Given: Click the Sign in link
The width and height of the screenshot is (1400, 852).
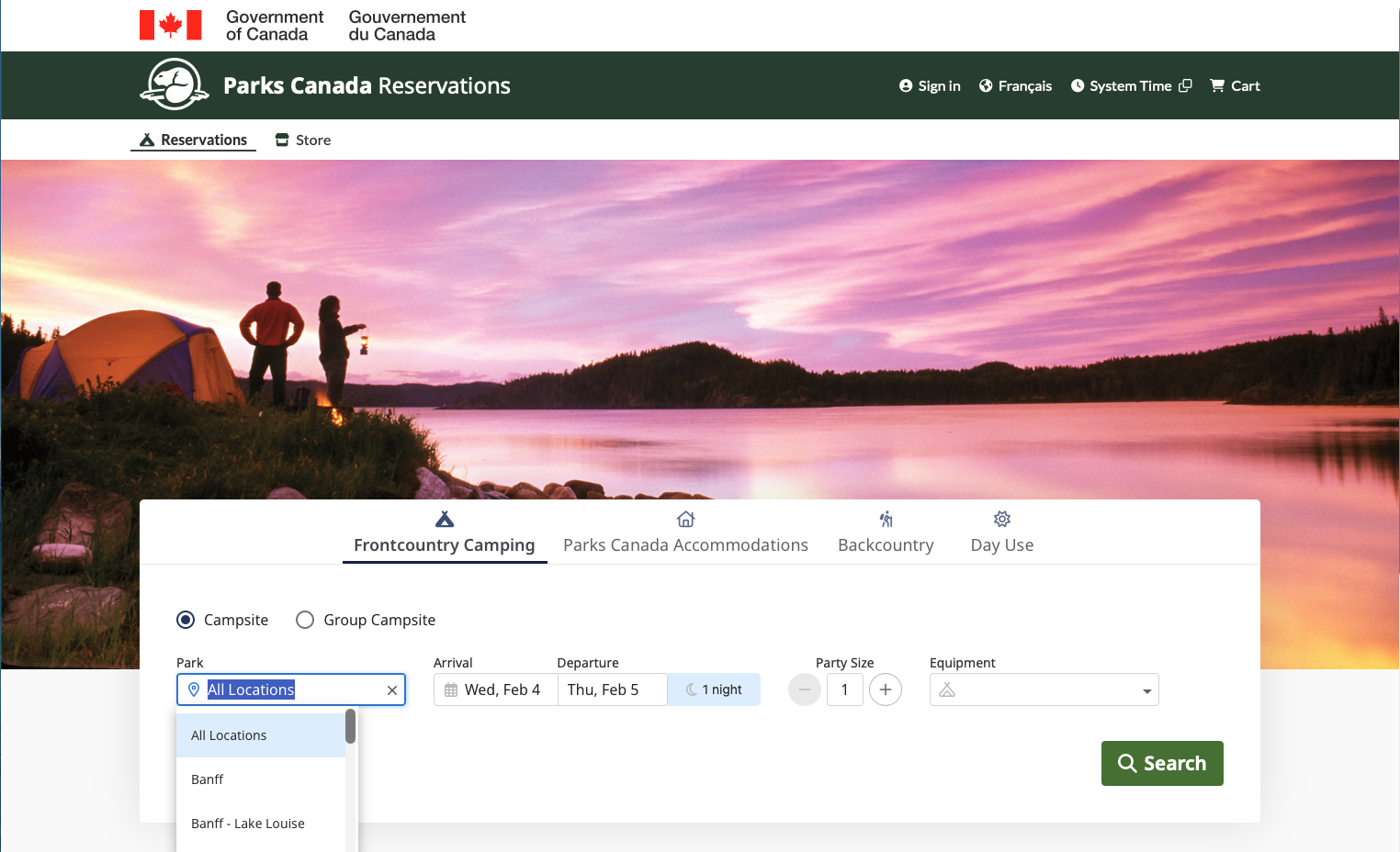Looking at the screenshot, I should [930, 85].
